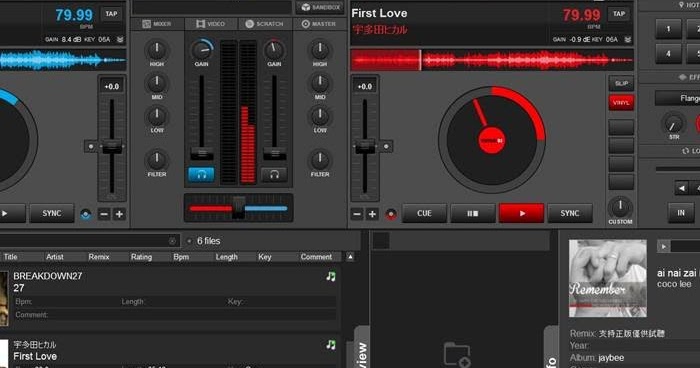700x368 pixels.
Task: Click the right channel LOW EQ knob
Action: [320, 117]
